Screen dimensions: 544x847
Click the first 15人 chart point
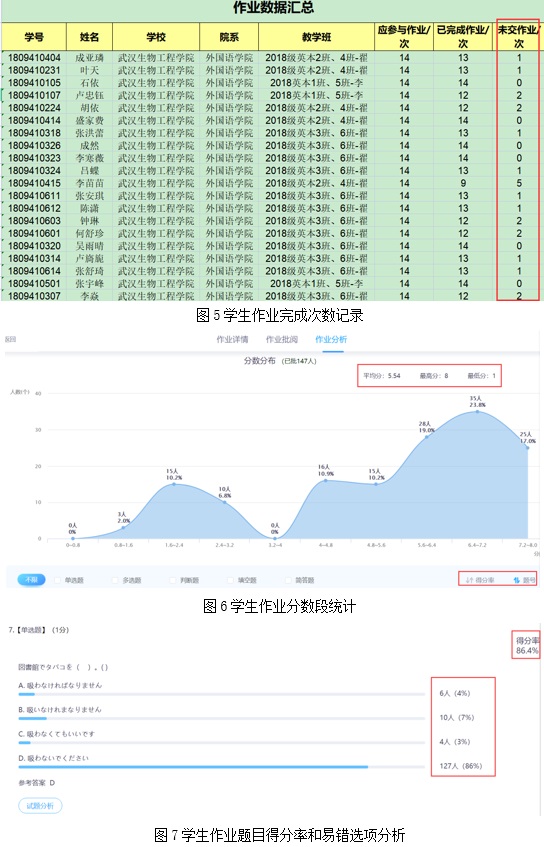coord(174,484)
